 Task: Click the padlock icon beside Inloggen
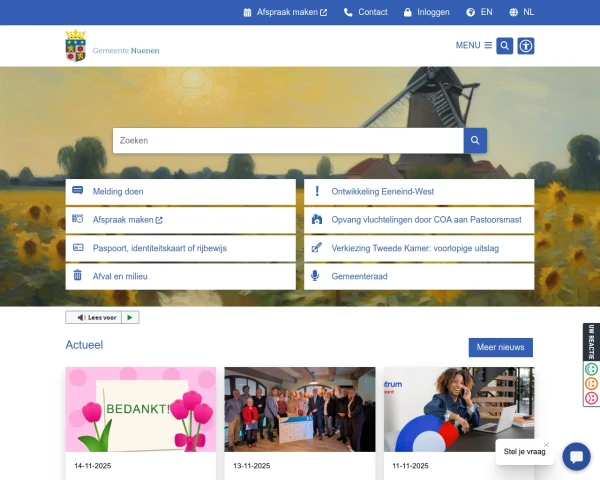pos(408,13)
